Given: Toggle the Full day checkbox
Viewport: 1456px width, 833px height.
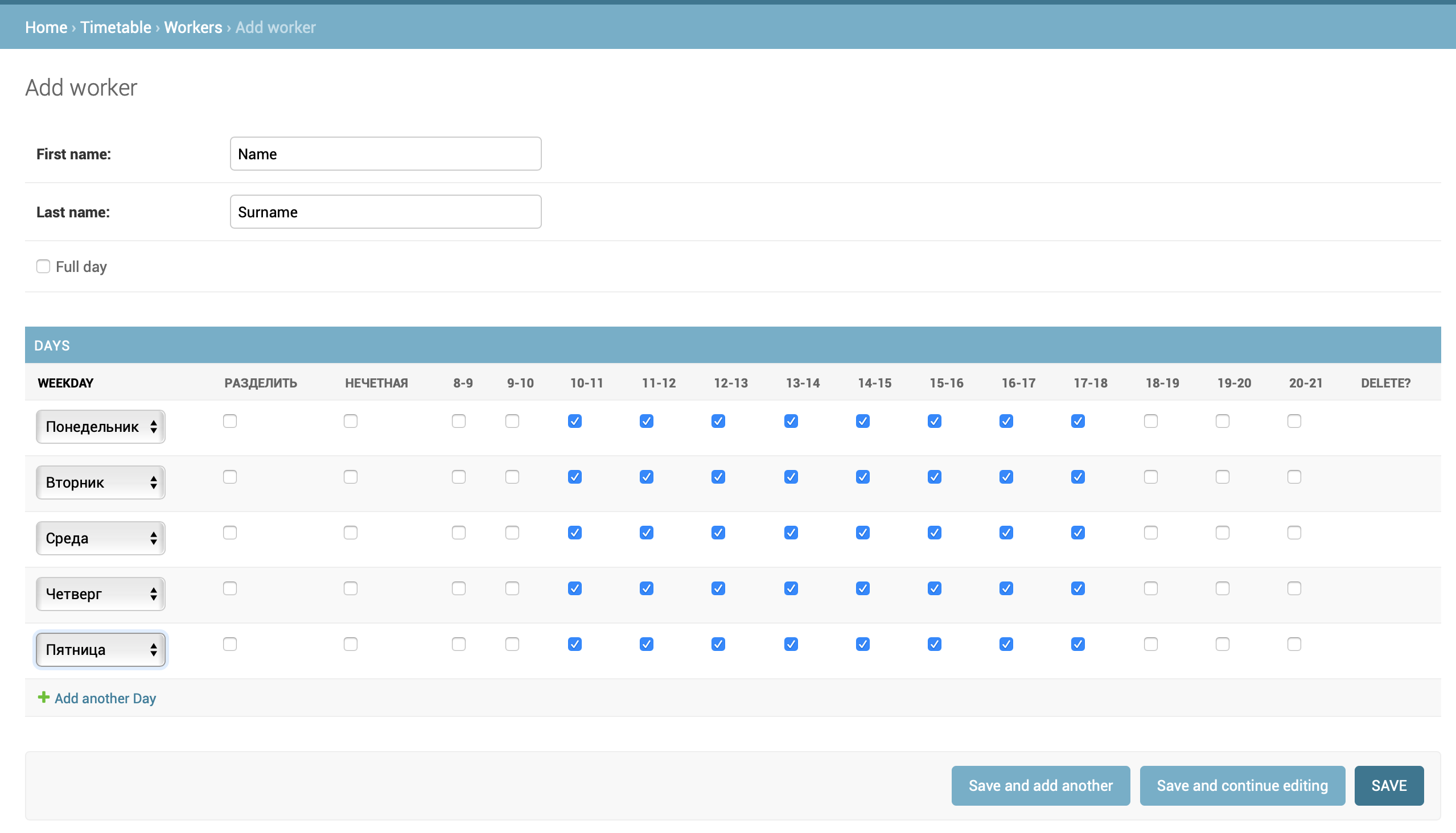Looking at the screenshot, I should coord(43,266).
